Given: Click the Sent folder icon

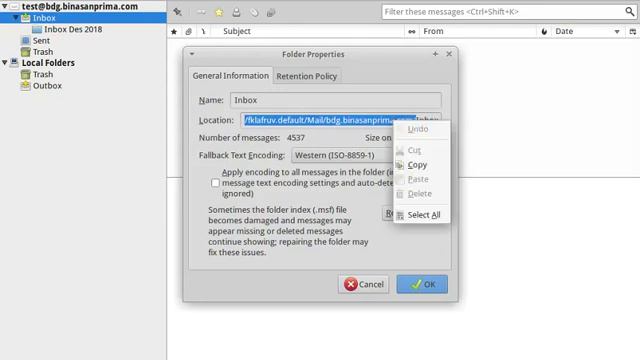Looking at the screenshot, I should pos(25,40).
